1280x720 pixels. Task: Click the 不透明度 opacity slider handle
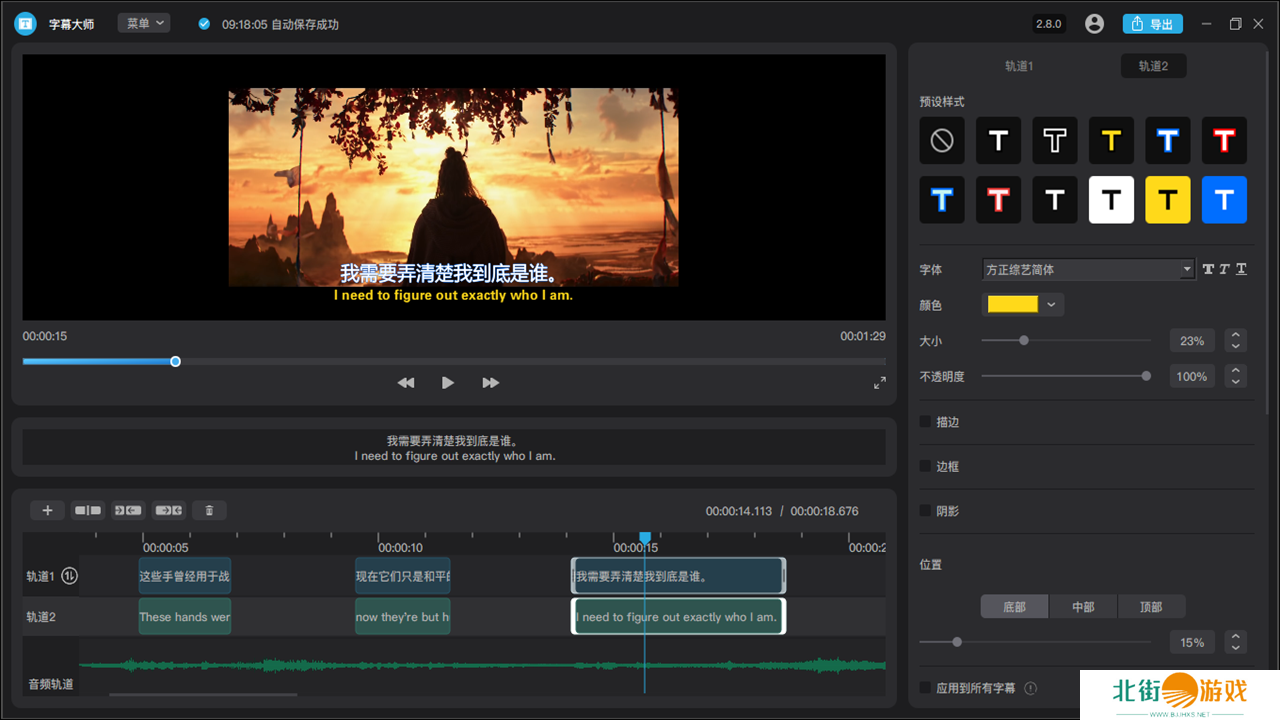coord(1146,377)
